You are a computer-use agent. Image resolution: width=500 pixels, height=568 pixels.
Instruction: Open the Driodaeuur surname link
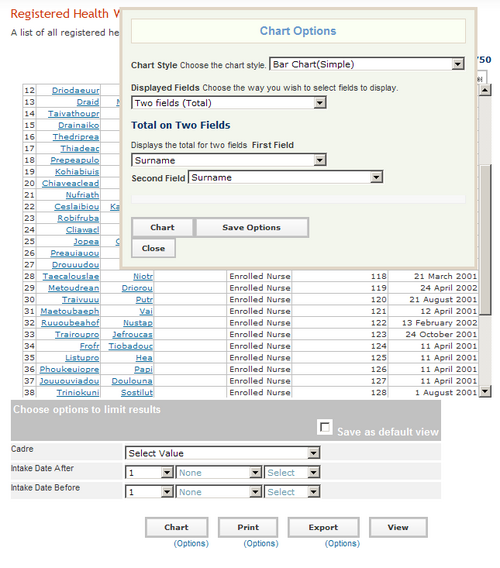pyautogui.click(x=75, y=90)
